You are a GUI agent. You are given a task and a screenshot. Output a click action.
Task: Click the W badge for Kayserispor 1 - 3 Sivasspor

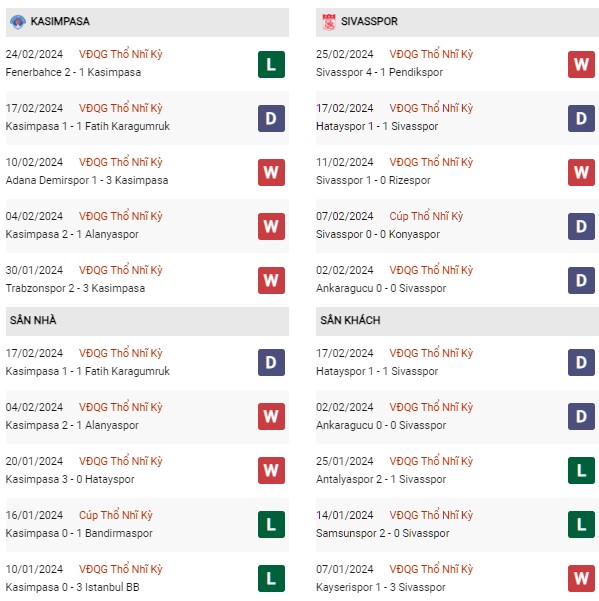[x=581, y=578]
